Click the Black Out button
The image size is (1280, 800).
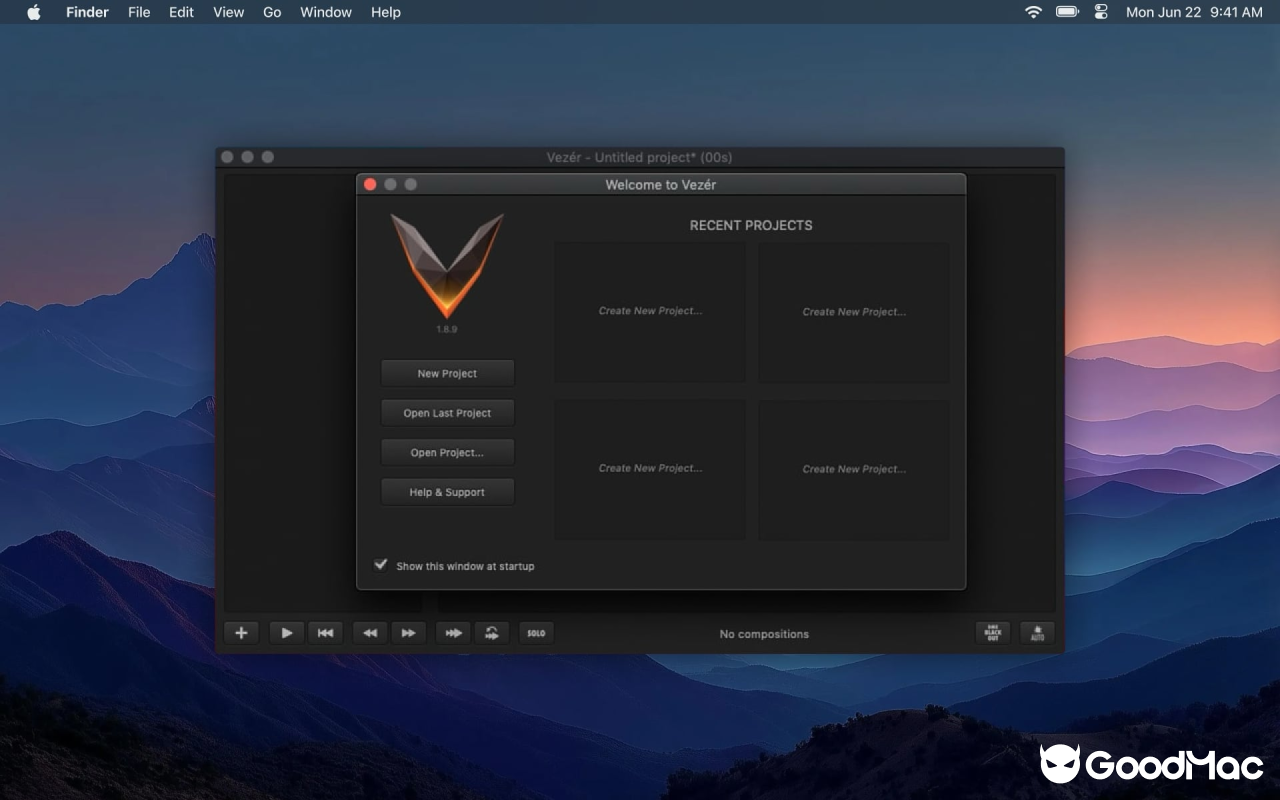coord(993,633)
